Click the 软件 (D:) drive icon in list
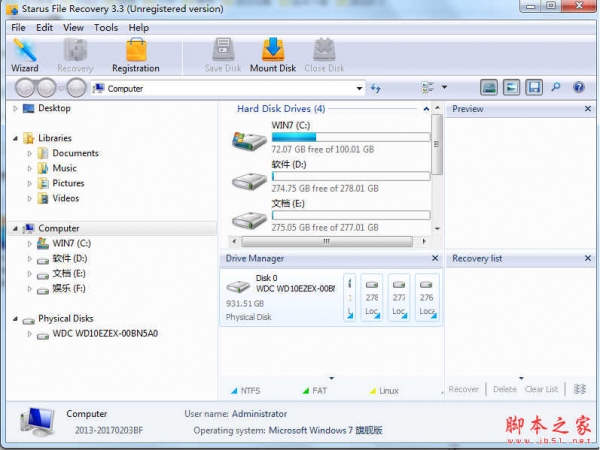 pos(249,180)
